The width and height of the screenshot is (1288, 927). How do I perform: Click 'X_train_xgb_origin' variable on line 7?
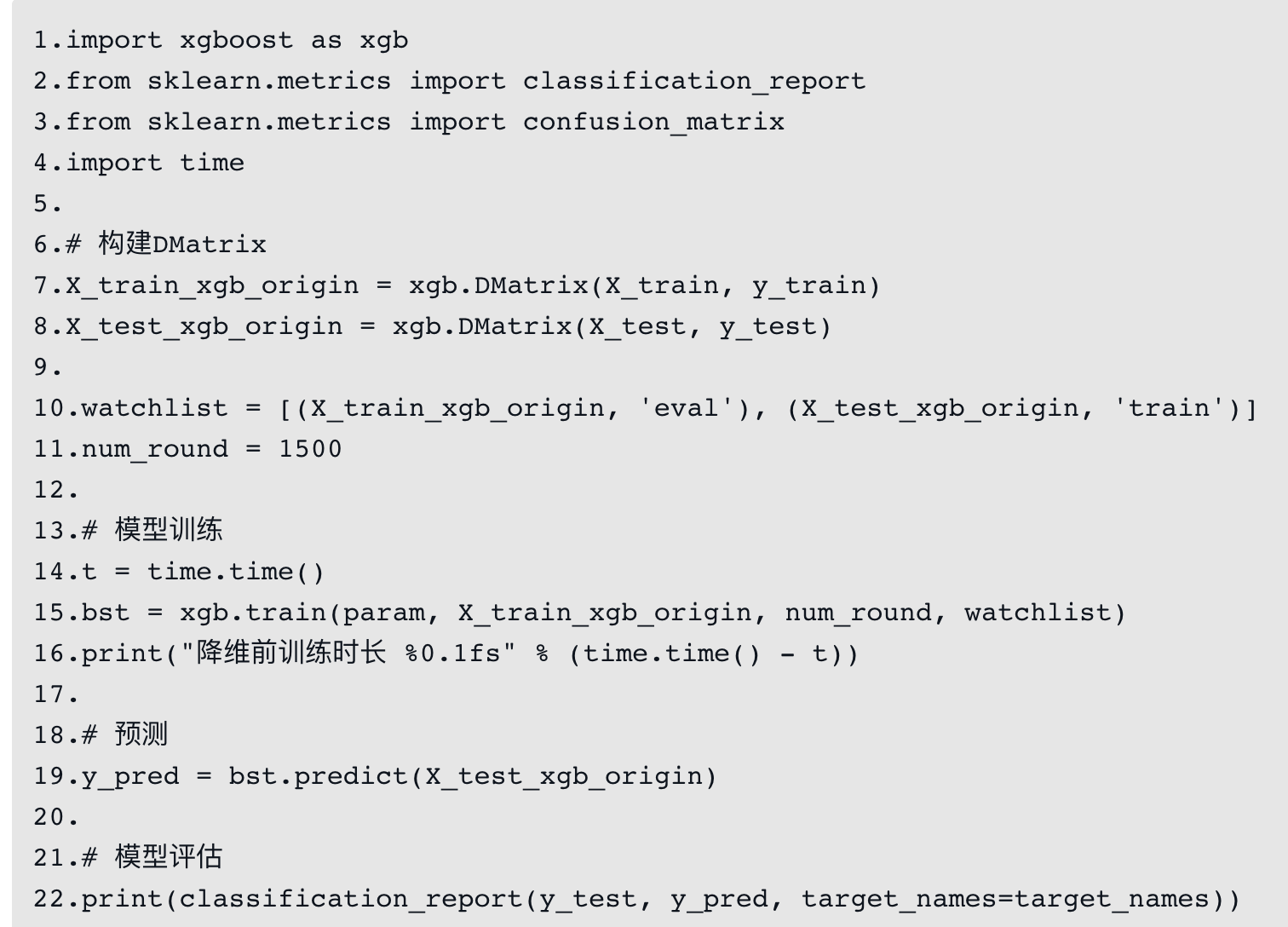click(212, 285)
